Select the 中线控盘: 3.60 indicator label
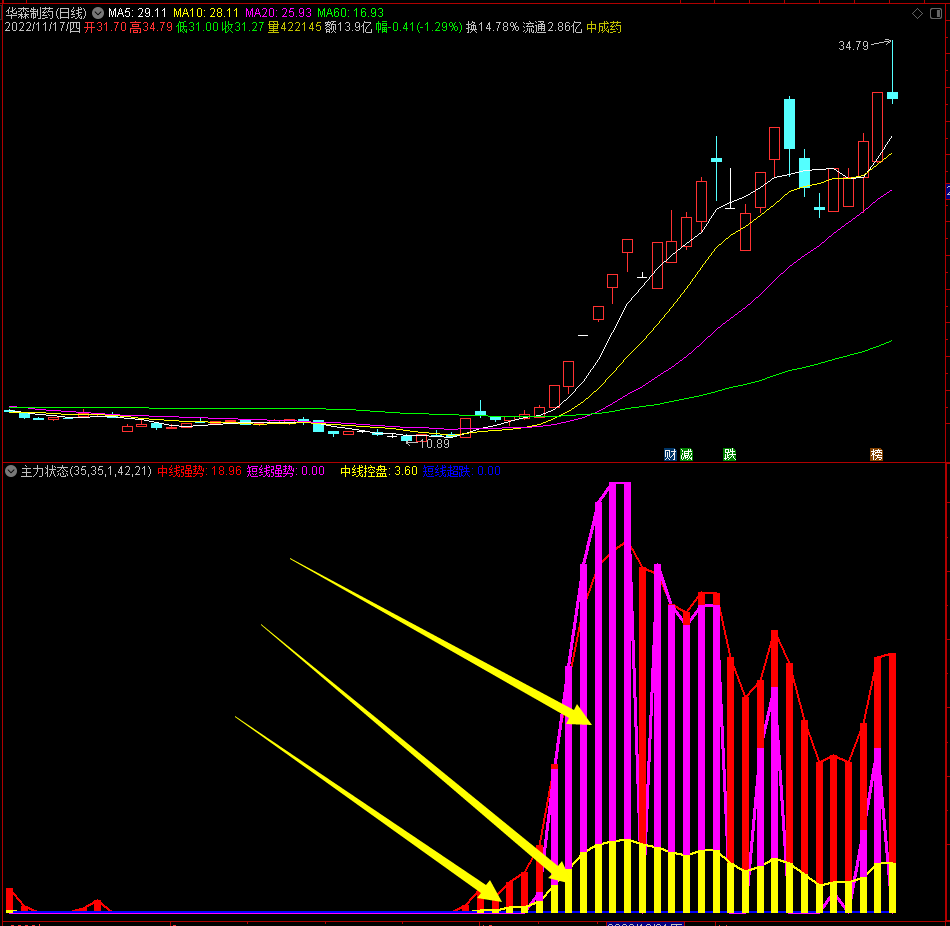This screenshot has height=926, width=950. [x=379, y=471]
